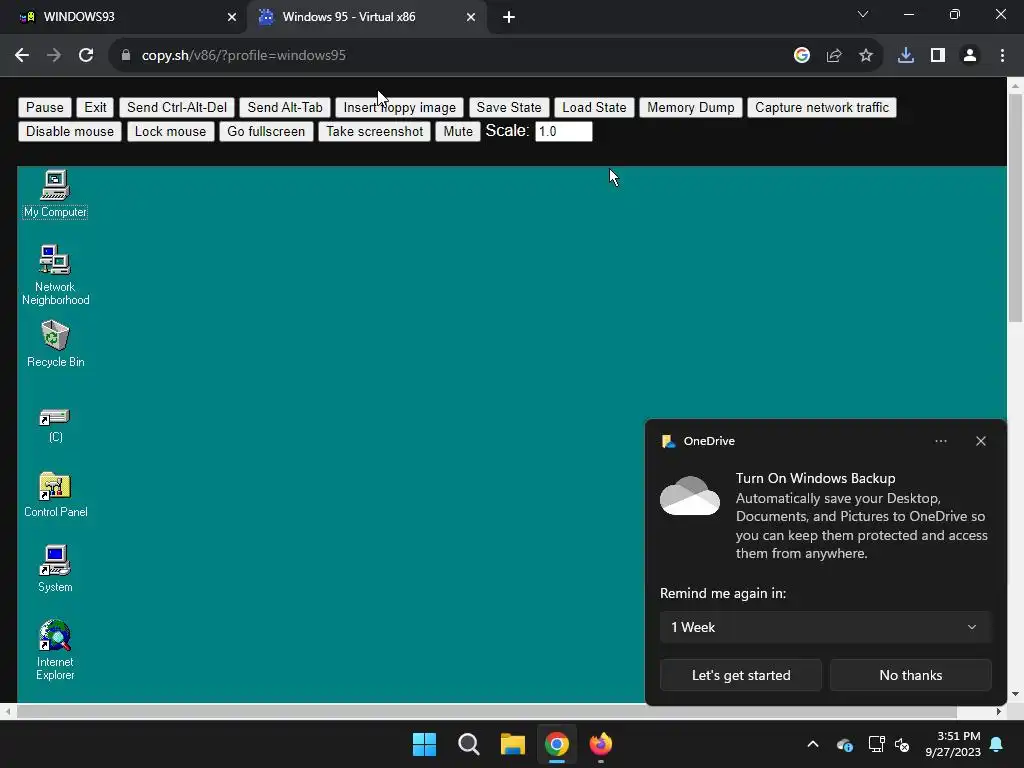The height and width of the screenshot is (768, 1024).
Task: Toggle Disable mouse button
Action: [69, 131]
